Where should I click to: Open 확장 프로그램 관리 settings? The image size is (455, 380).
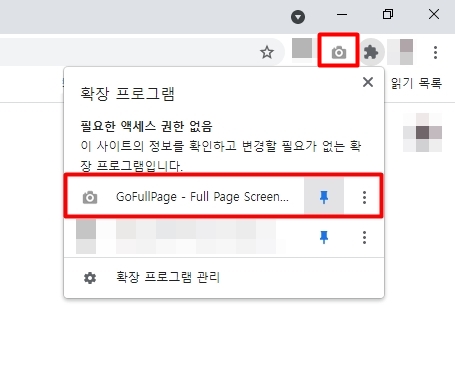click(224, 278)
